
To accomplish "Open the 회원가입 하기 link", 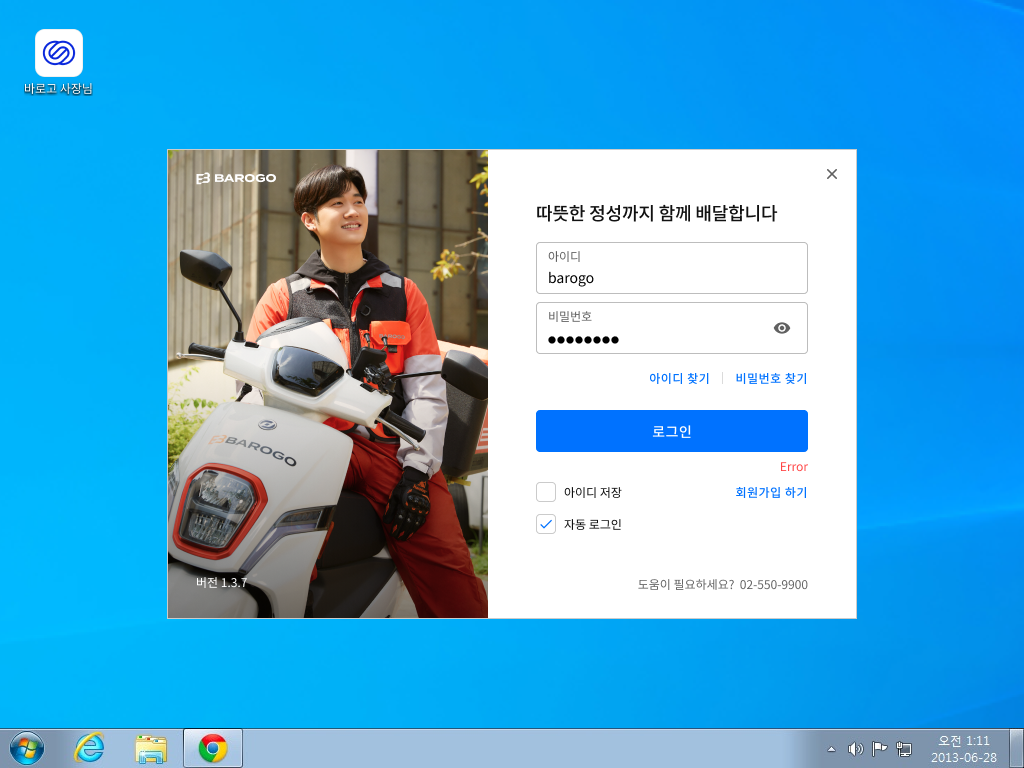I will (771, 492).
